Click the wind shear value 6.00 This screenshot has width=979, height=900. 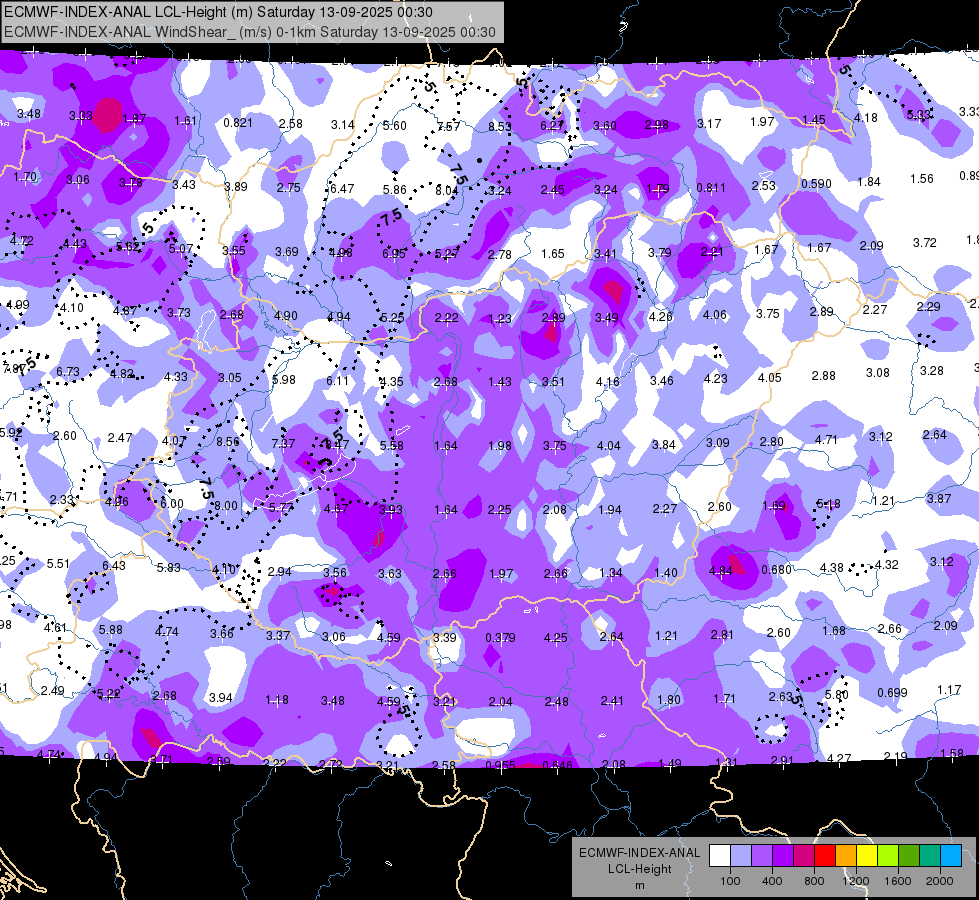pyautogui.click(x=172, y=504)
